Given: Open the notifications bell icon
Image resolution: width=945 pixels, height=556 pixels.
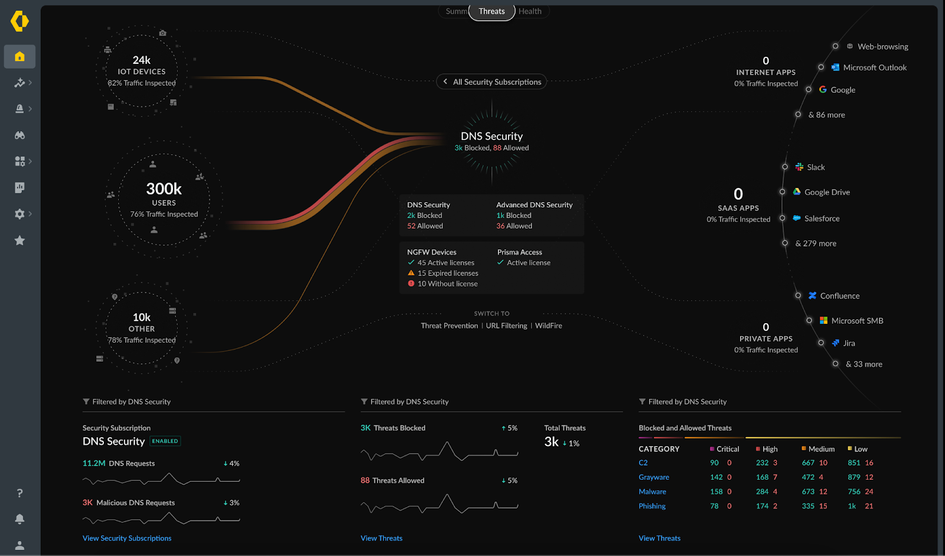Looking at the screenshot, I should (19, 519).
